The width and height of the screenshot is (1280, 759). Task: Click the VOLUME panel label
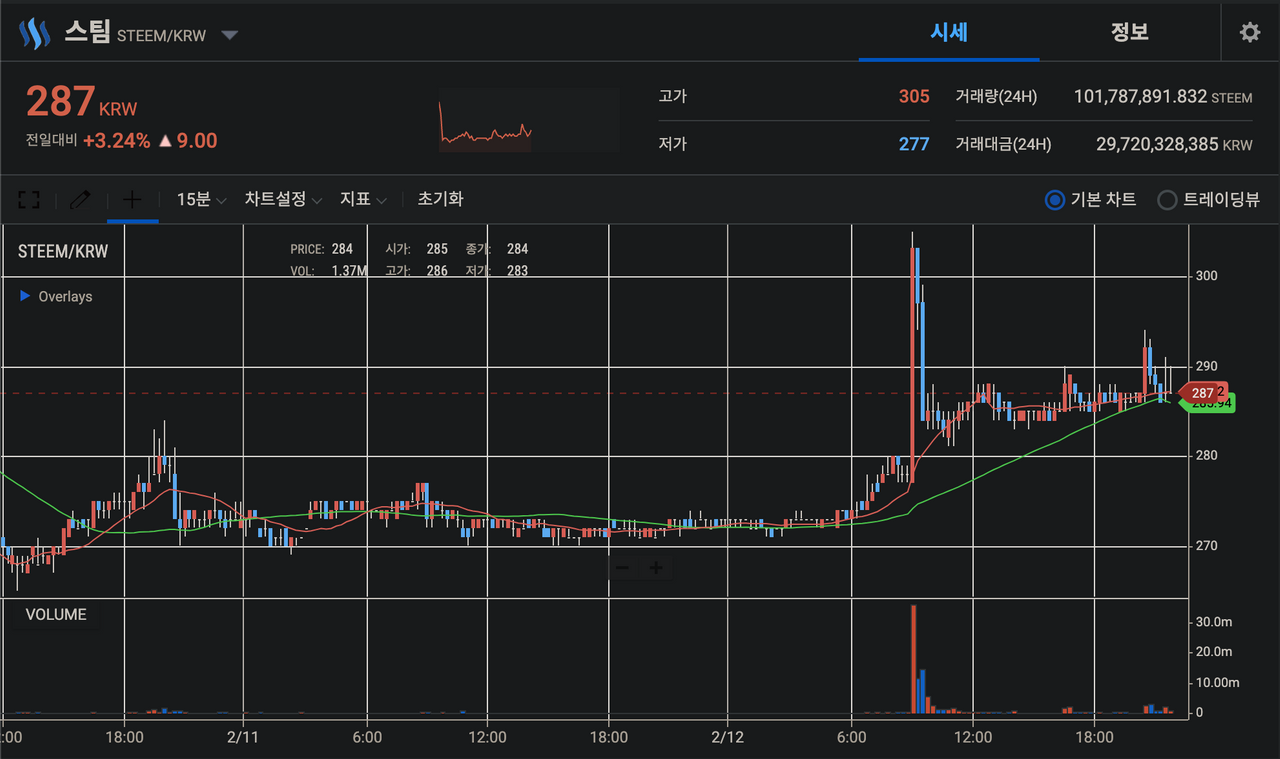tap(56, 614)
